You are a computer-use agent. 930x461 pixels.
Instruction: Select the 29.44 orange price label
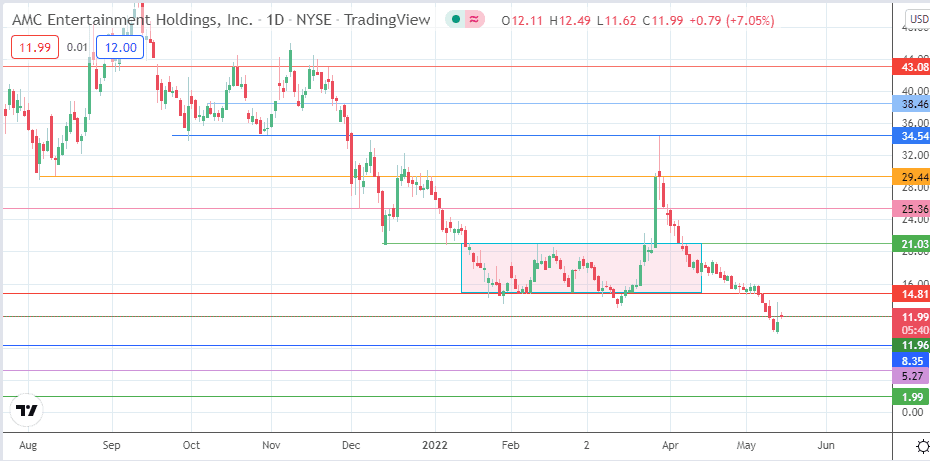911,177
